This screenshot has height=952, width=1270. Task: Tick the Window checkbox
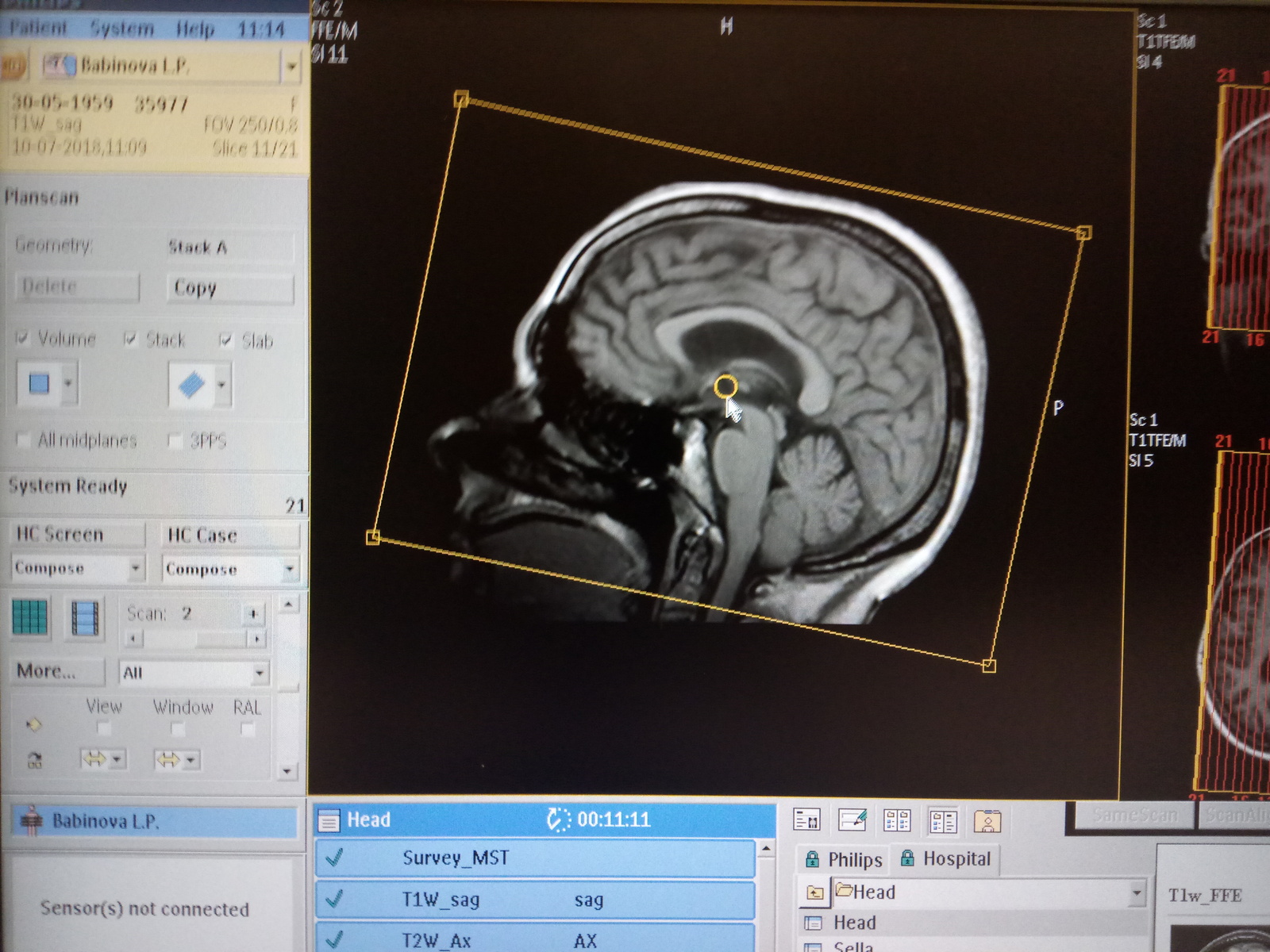coord(178,729)
